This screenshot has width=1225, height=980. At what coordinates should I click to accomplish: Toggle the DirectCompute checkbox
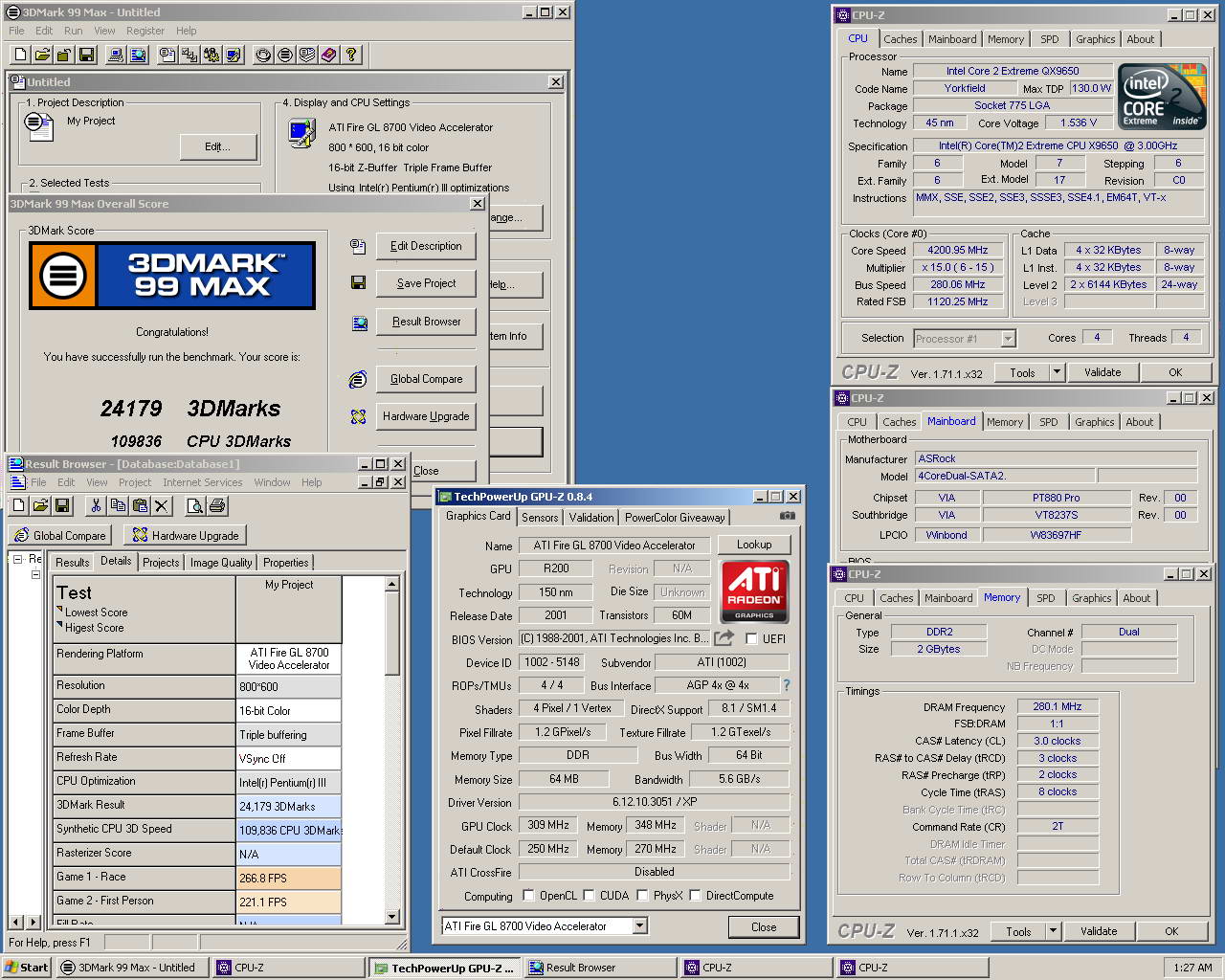[695, 896]
